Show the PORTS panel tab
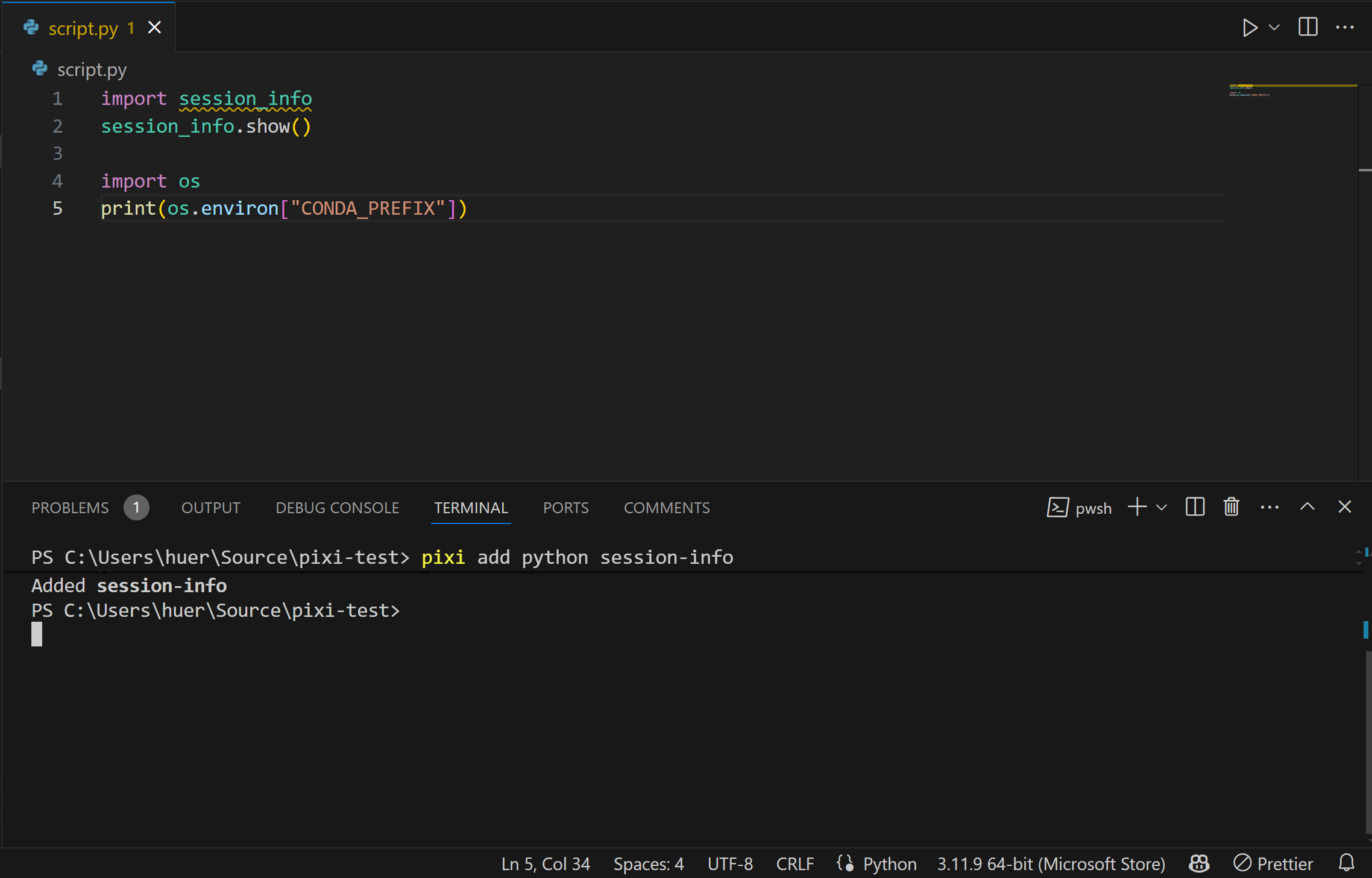Screen dimensions: 1372x878 (x=565, y=508)
